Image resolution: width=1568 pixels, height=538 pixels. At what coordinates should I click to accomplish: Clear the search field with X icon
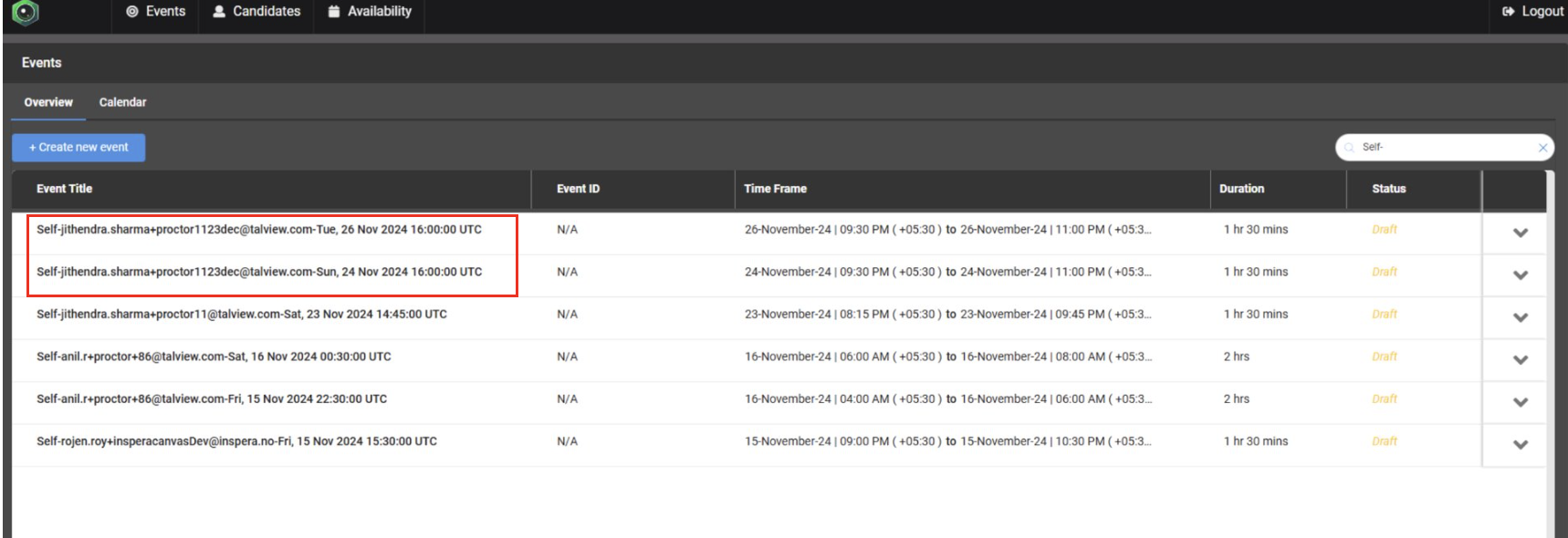(x=1542, y=148)
